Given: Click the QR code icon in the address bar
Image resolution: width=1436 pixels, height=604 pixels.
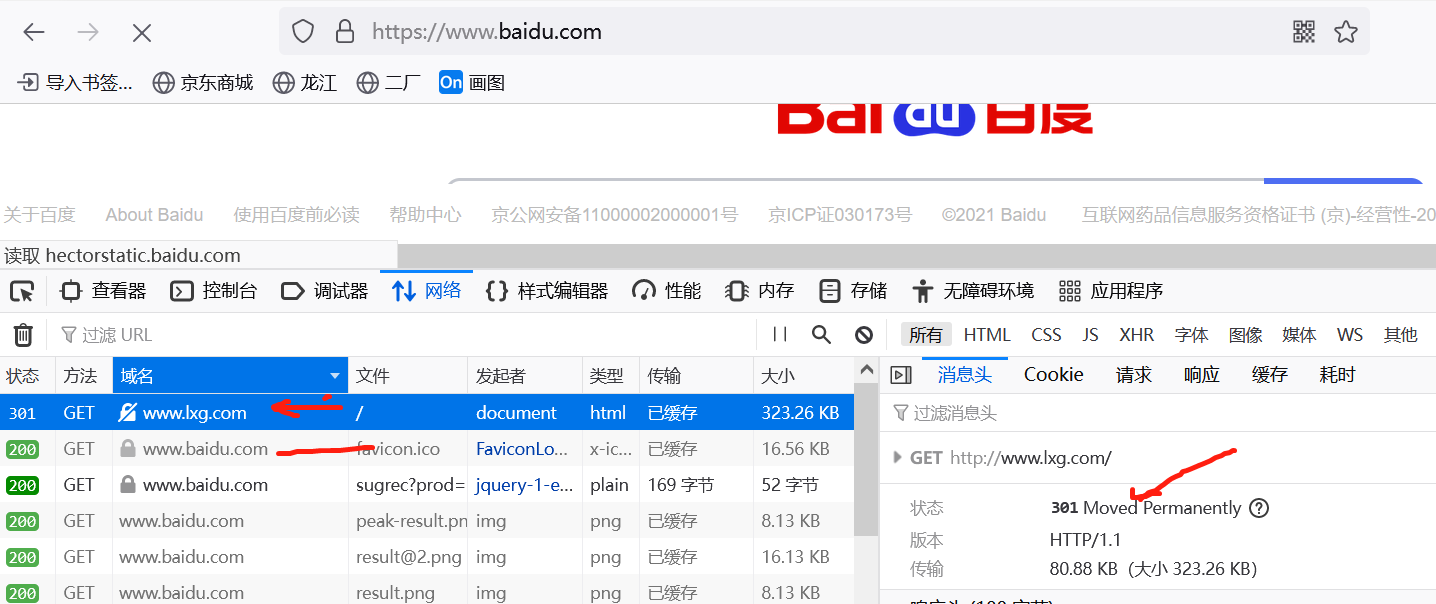Looking at the screenshot, I should point(1304,32).
